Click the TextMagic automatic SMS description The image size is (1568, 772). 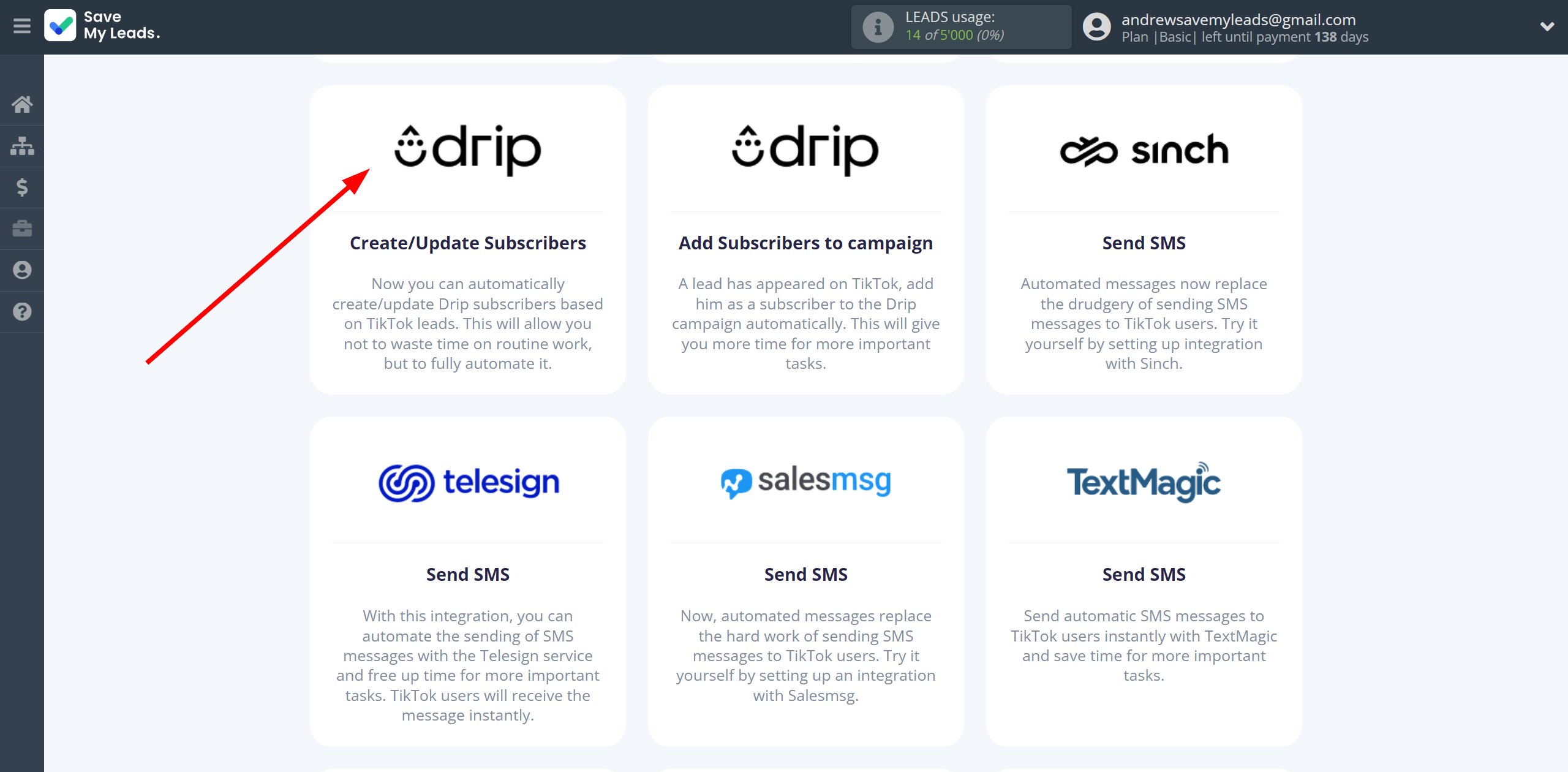(x=1144, y=646)
